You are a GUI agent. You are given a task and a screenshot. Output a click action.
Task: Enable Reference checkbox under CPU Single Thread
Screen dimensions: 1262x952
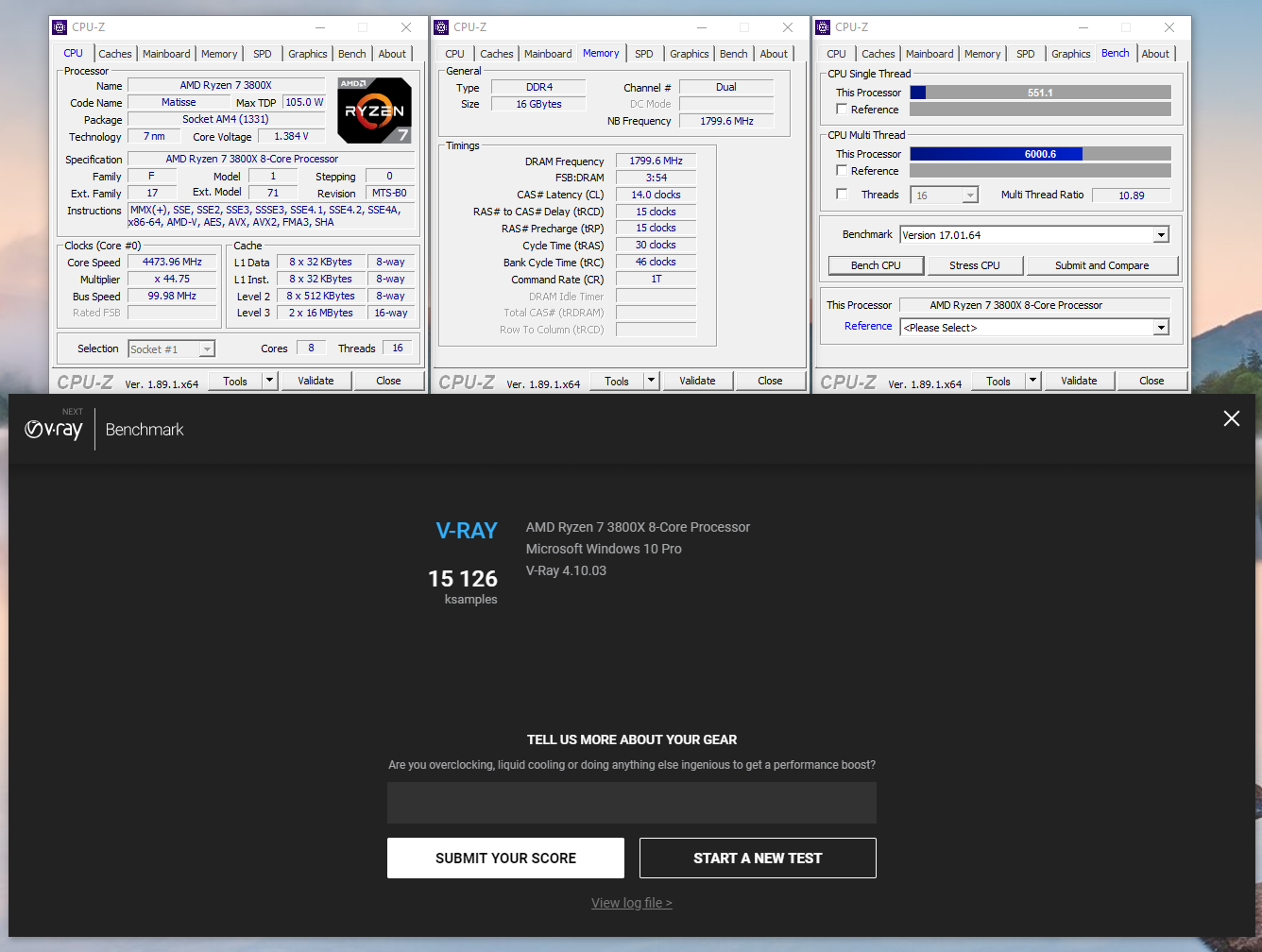[842, 110]
